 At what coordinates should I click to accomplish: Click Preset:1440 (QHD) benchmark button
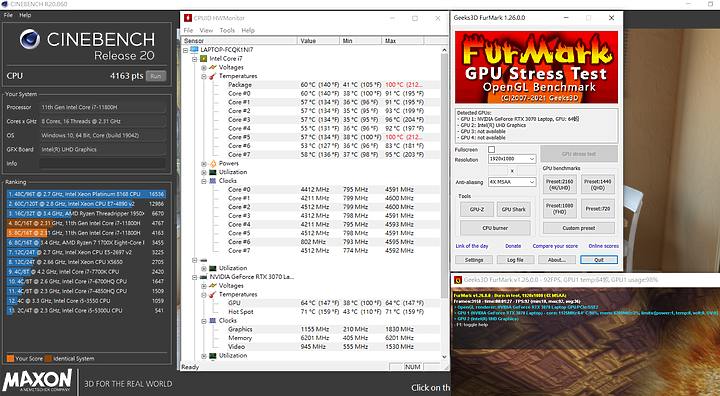597,185
